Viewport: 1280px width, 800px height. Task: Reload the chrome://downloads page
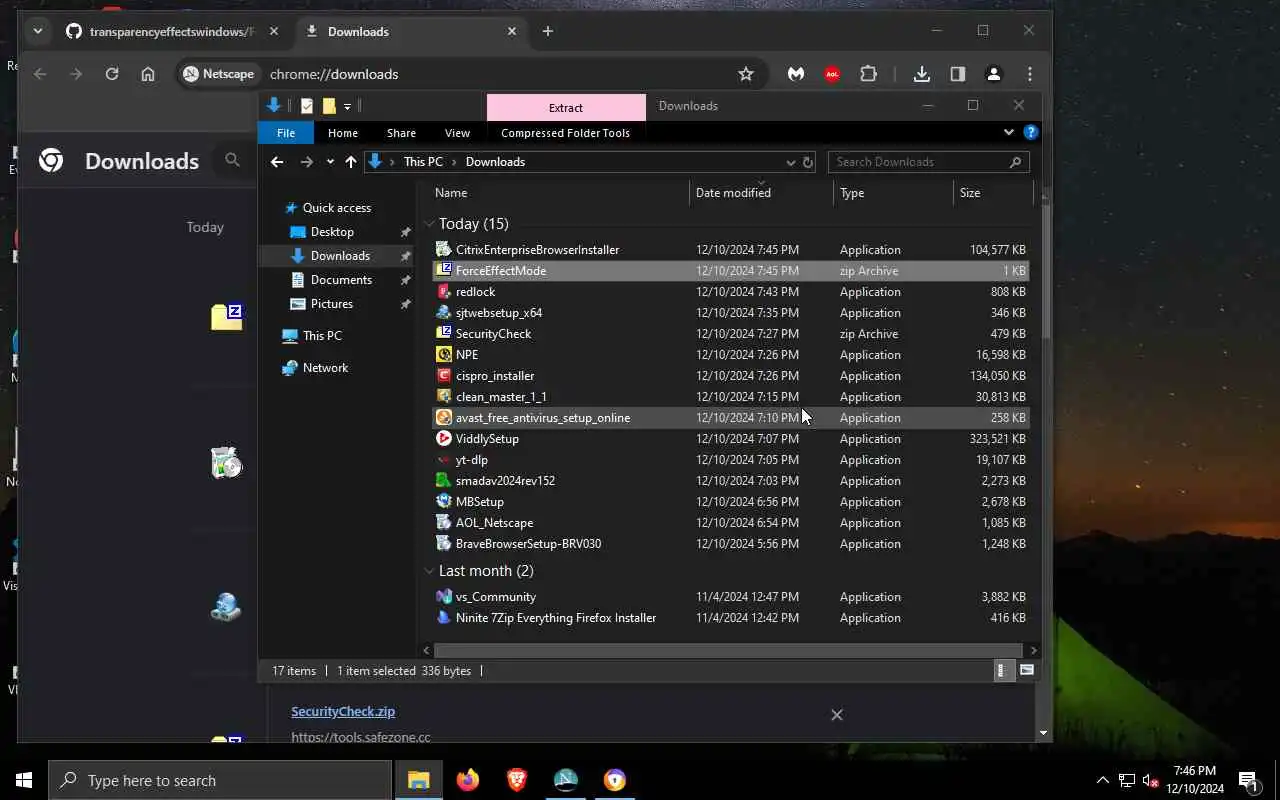click(112, 74)
